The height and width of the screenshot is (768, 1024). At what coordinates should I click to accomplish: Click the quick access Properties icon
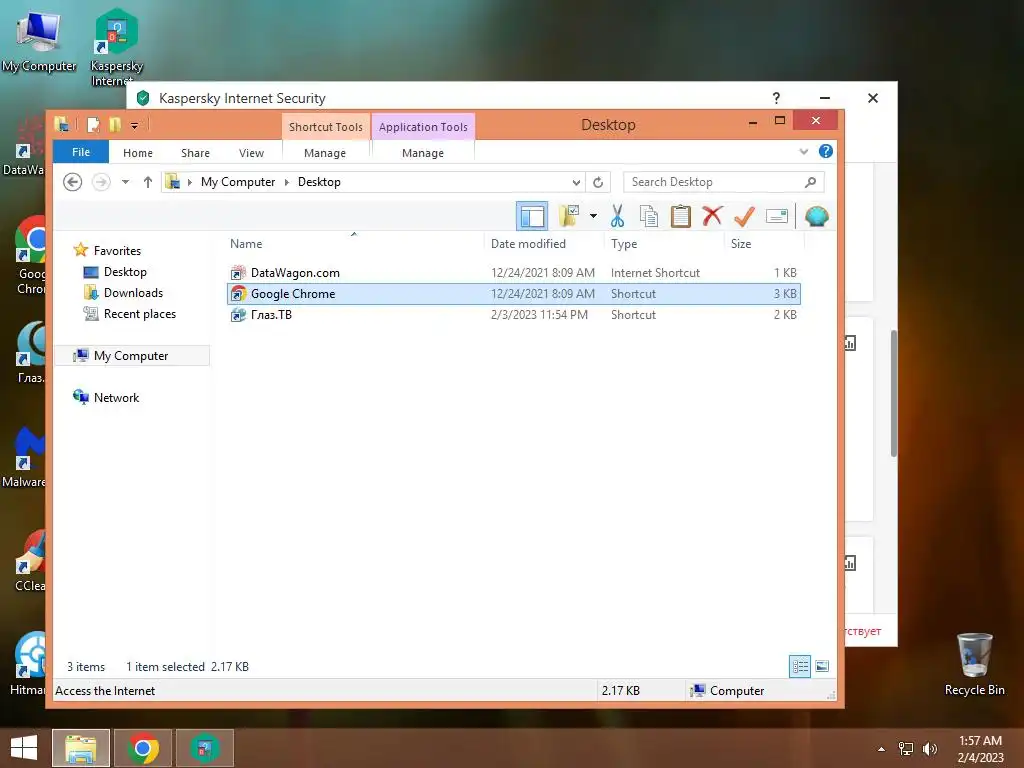pos(93,124)
